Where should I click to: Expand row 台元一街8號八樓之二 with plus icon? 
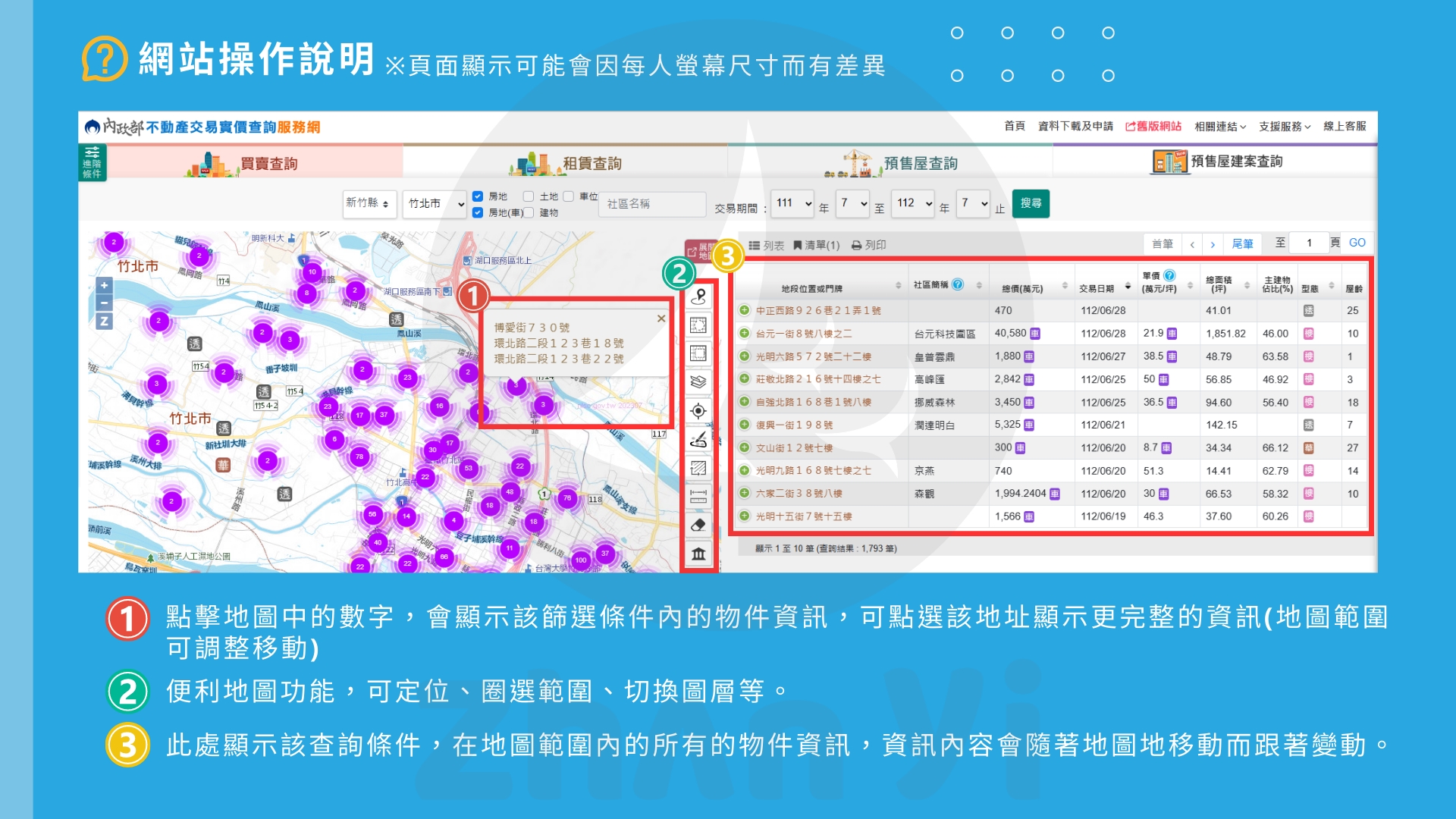pos(744,333)
